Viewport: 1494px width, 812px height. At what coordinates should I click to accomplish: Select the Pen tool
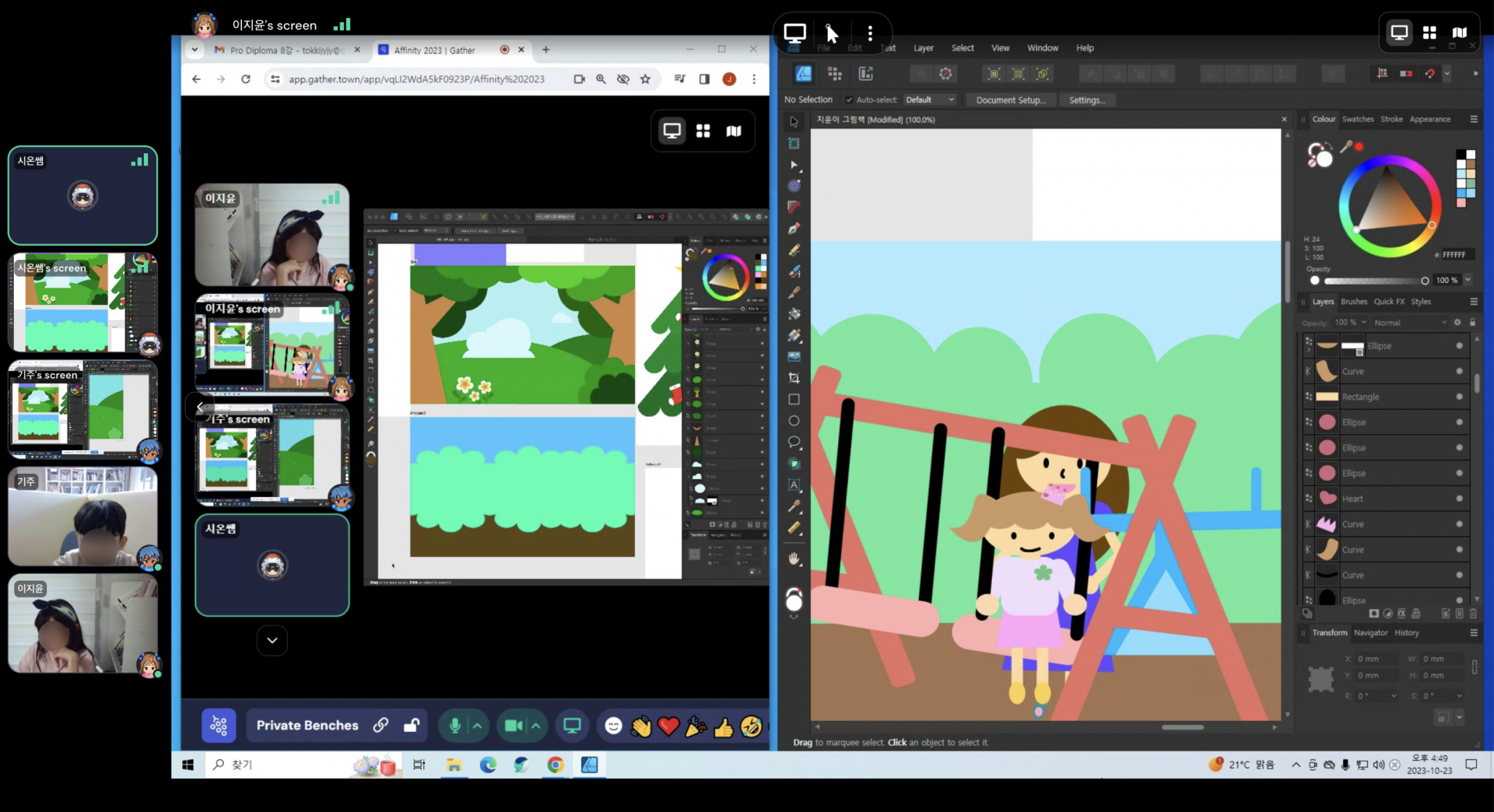(794, 229)
